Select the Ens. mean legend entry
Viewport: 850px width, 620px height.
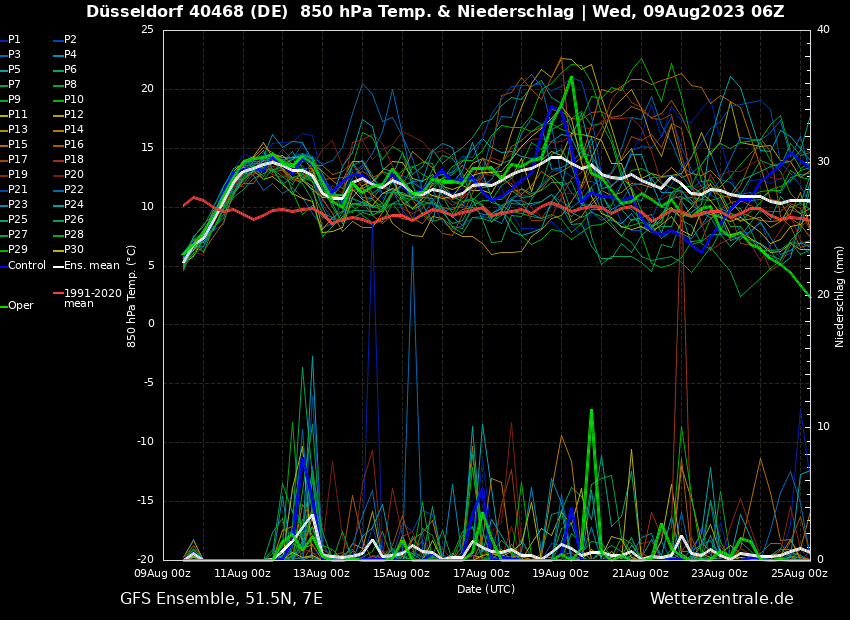click(x=91, y=266)
